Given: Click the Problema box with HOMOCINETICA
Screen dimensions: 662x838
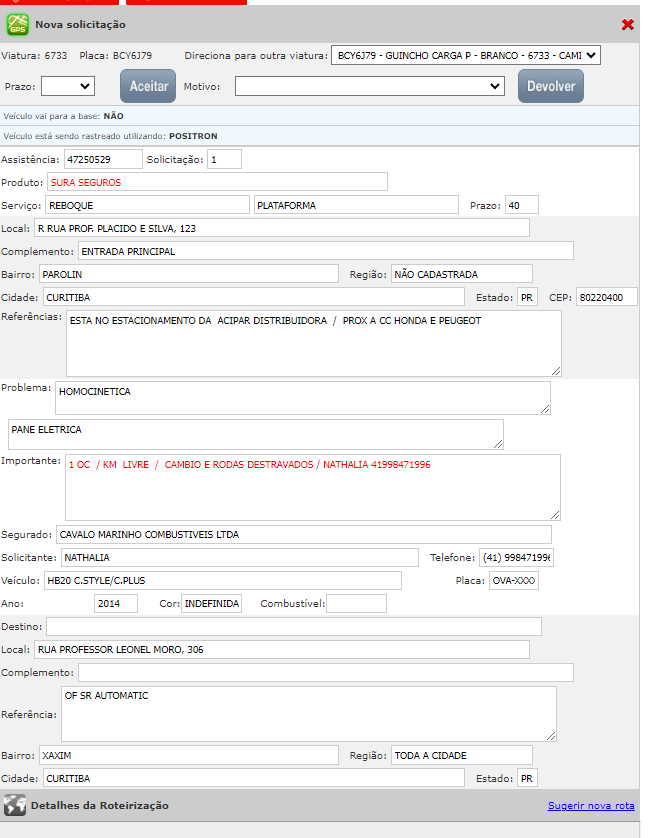Looking at the screenshot, I should pyautogui.click(x=302, y=397).
